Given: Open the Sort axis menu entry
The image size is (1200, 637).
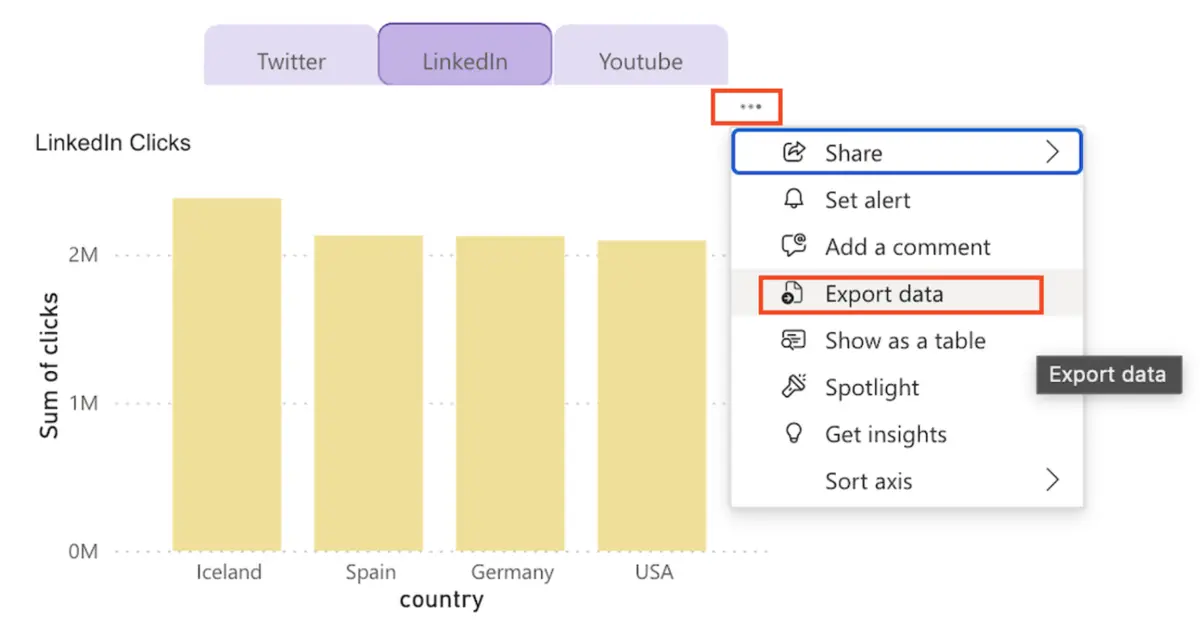Looking at the screenshot, I should point(908,480).
